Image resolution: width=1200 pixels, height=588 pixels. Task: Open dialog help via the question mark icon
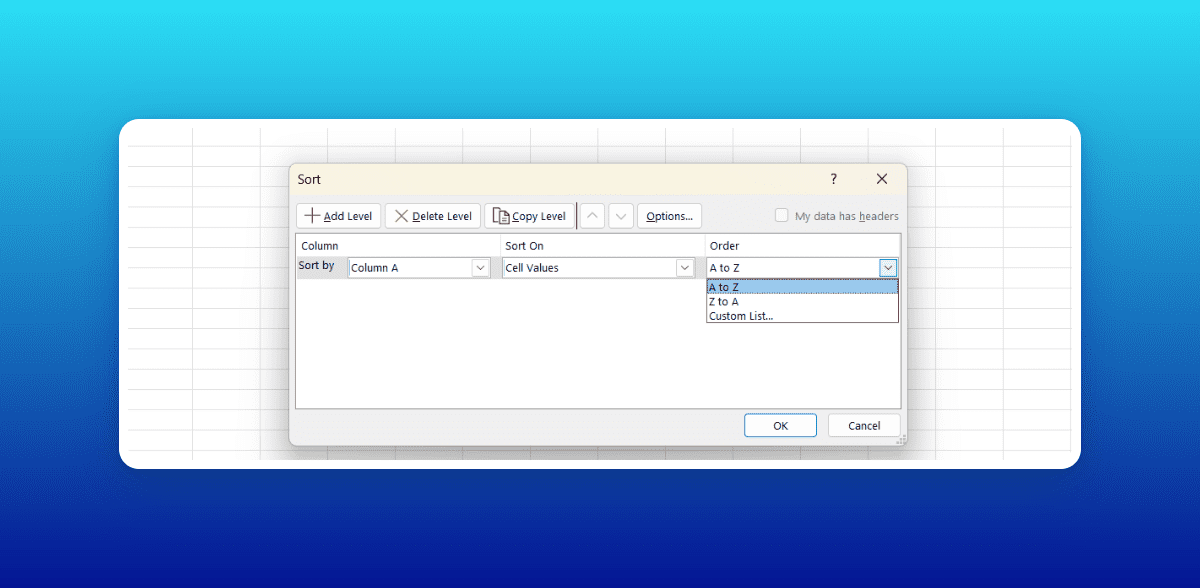click(x=833, y=179)
